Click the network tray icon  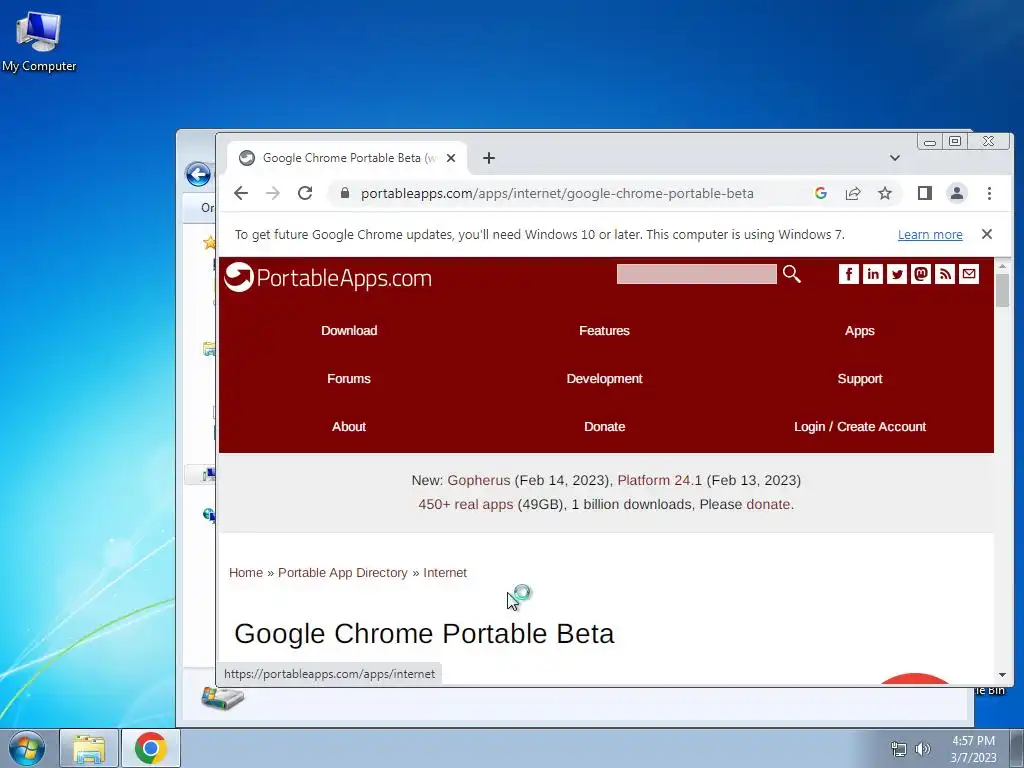click(899, 749)
